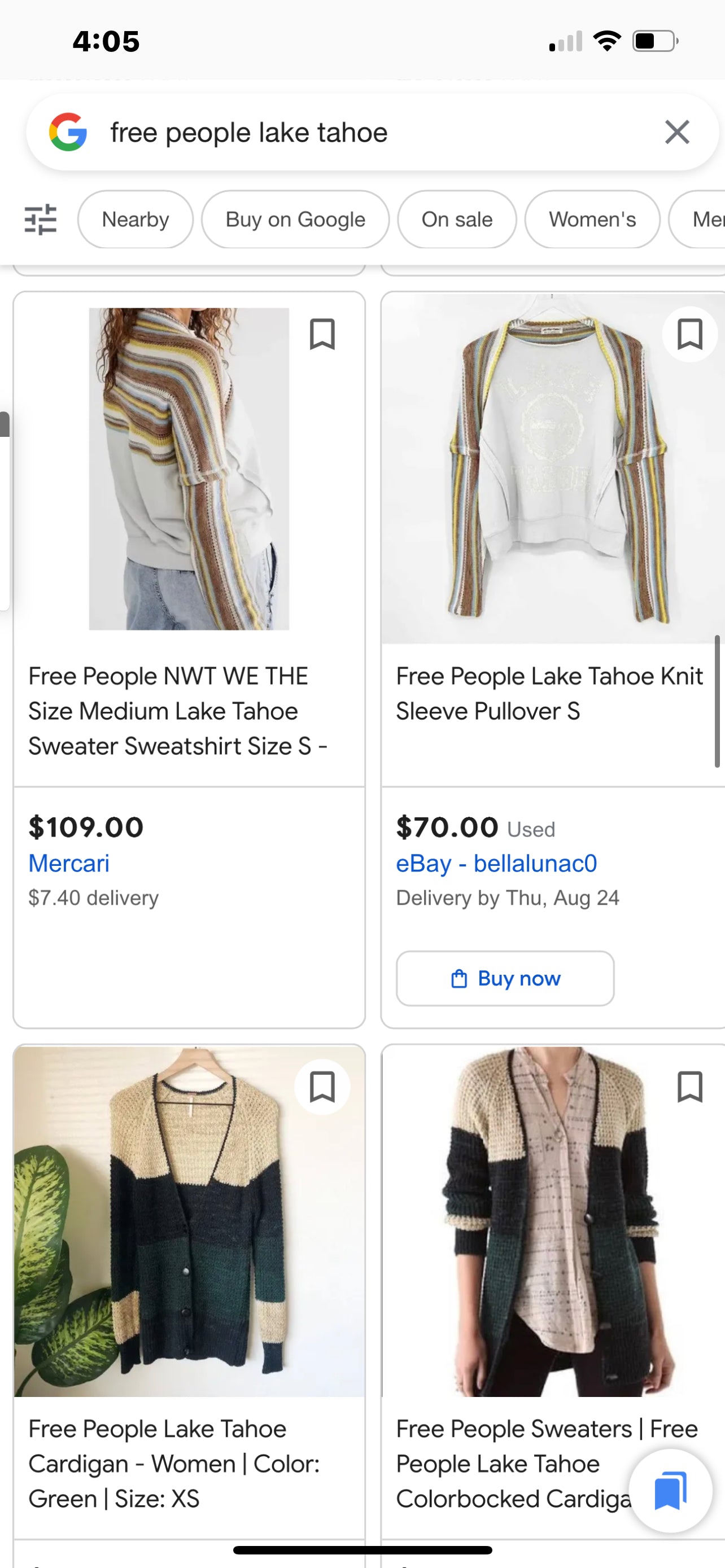The image size is (725, 1568).
Task: Open the filter settings icon
Action: pyautogui.click(x=40, y=219)
